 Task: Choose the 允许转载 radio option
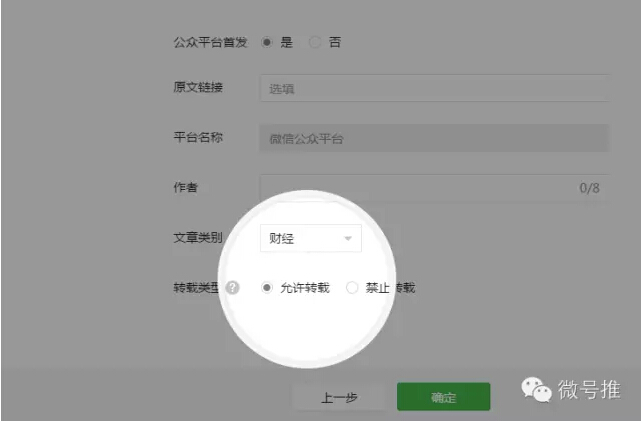(267, 287)
